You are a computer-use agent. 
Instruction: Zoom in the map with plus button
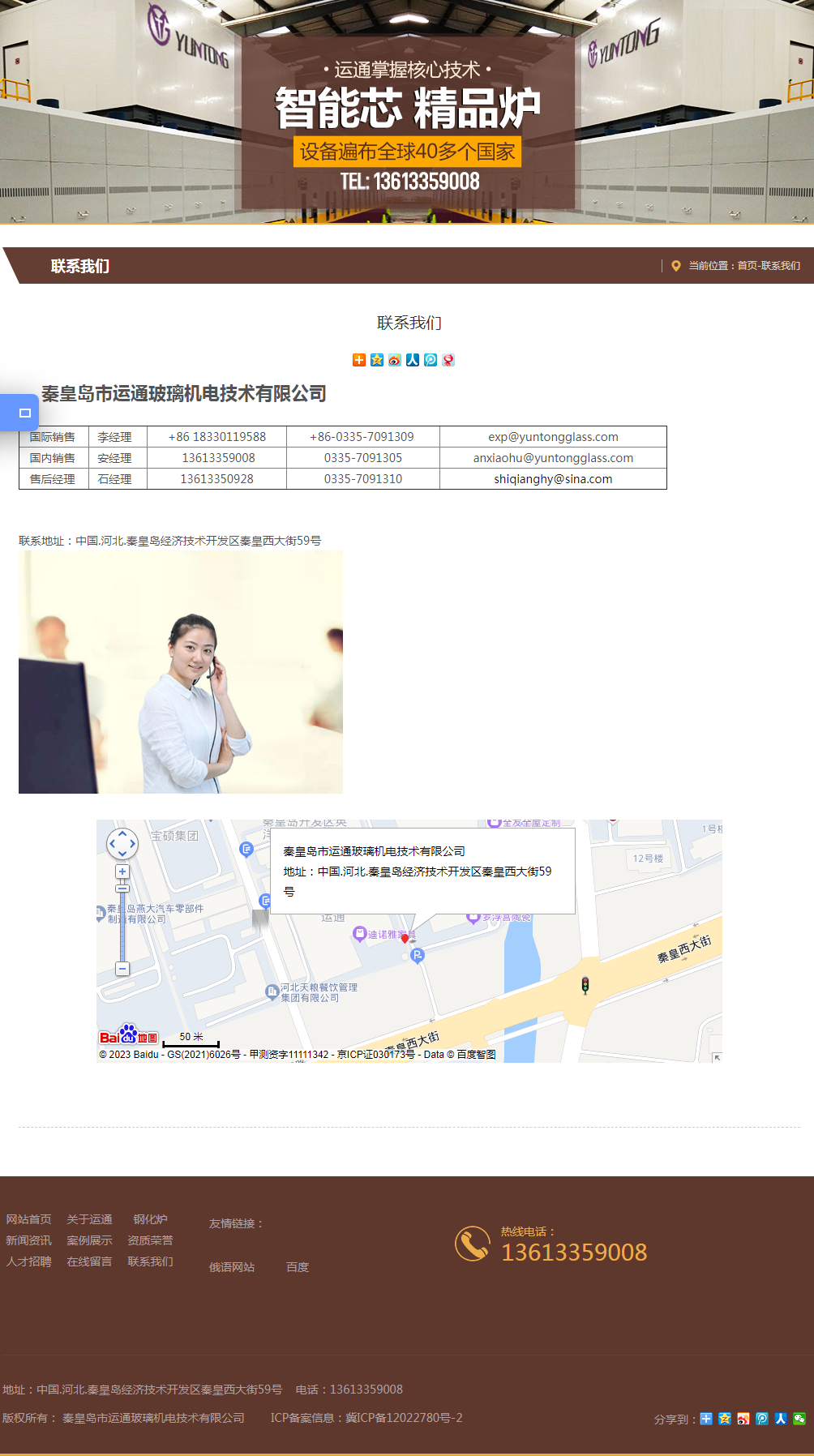[x=122, y=871]
